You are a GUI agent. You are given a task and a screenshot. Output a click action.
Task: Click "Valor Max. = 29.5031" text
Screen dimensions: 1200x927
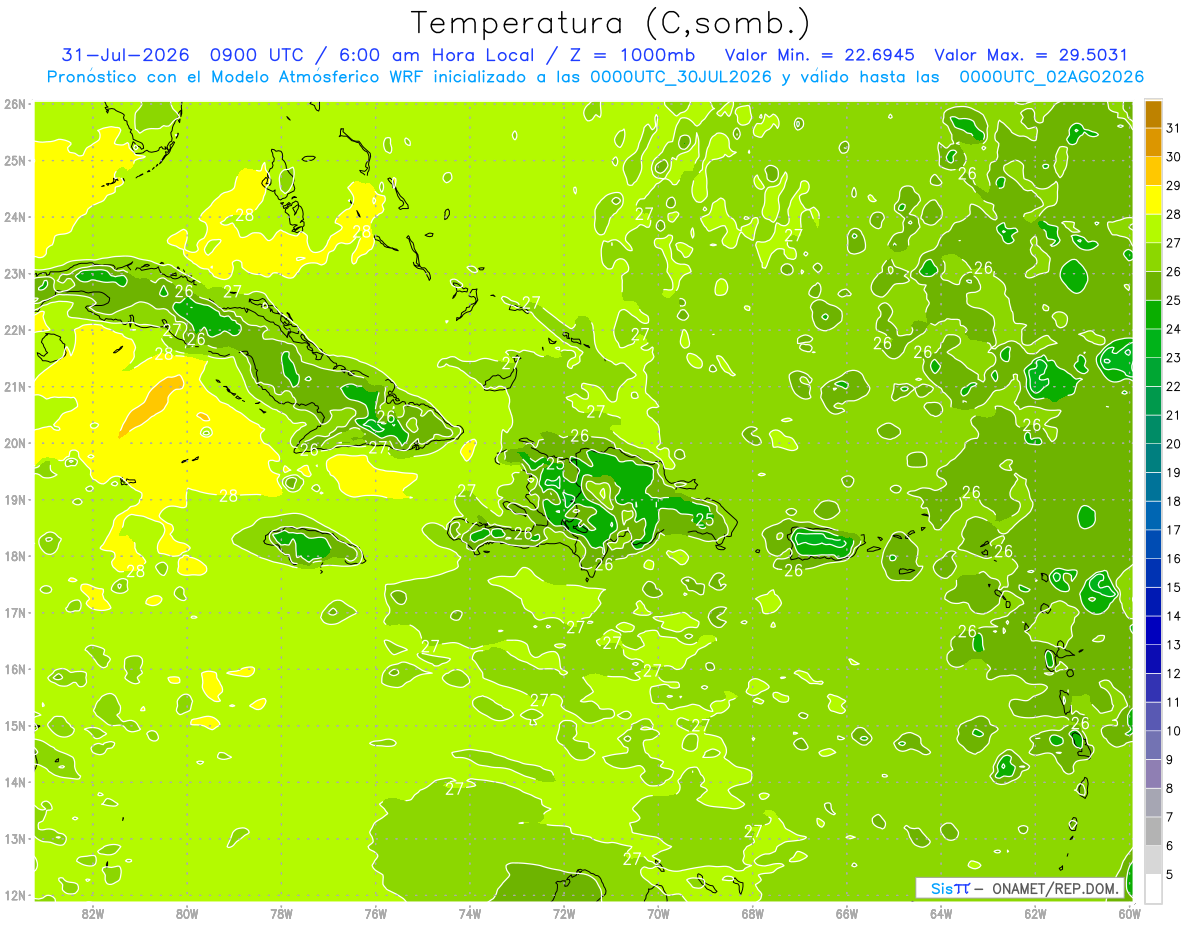pos(1030,55)
